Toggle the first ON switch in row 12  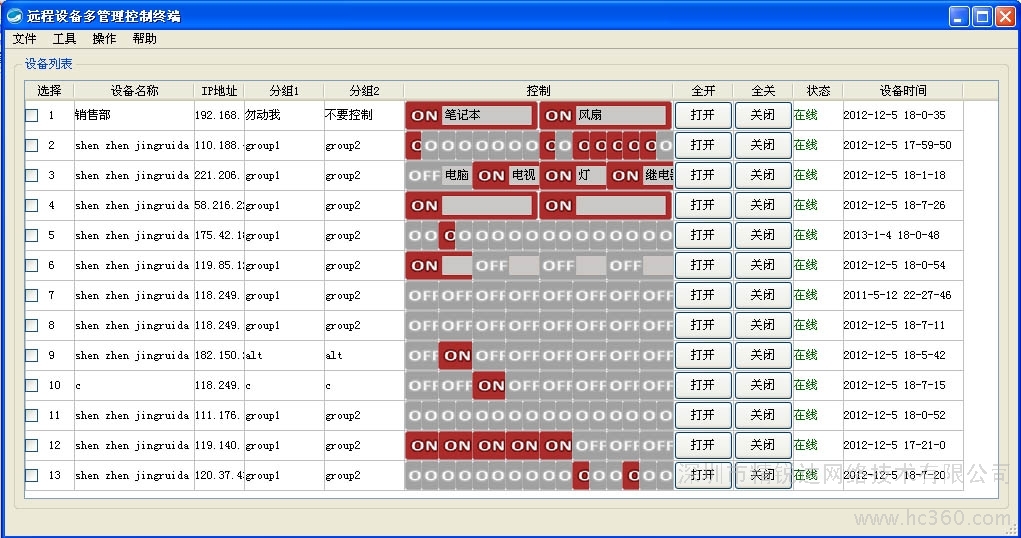pyautogui.click(x=423, y=445)
